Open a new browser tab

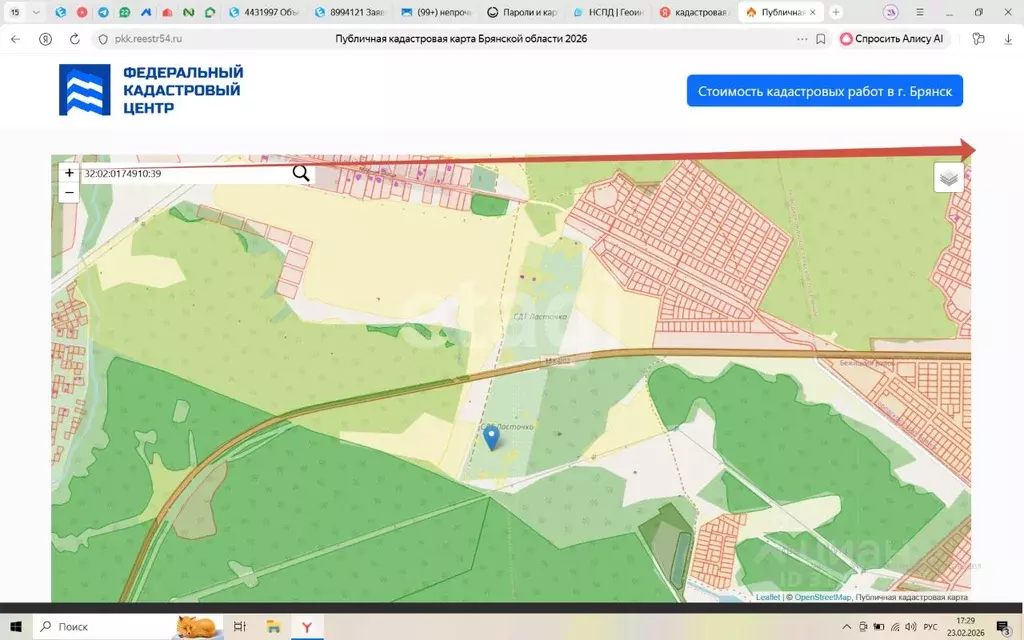point(836,12)
